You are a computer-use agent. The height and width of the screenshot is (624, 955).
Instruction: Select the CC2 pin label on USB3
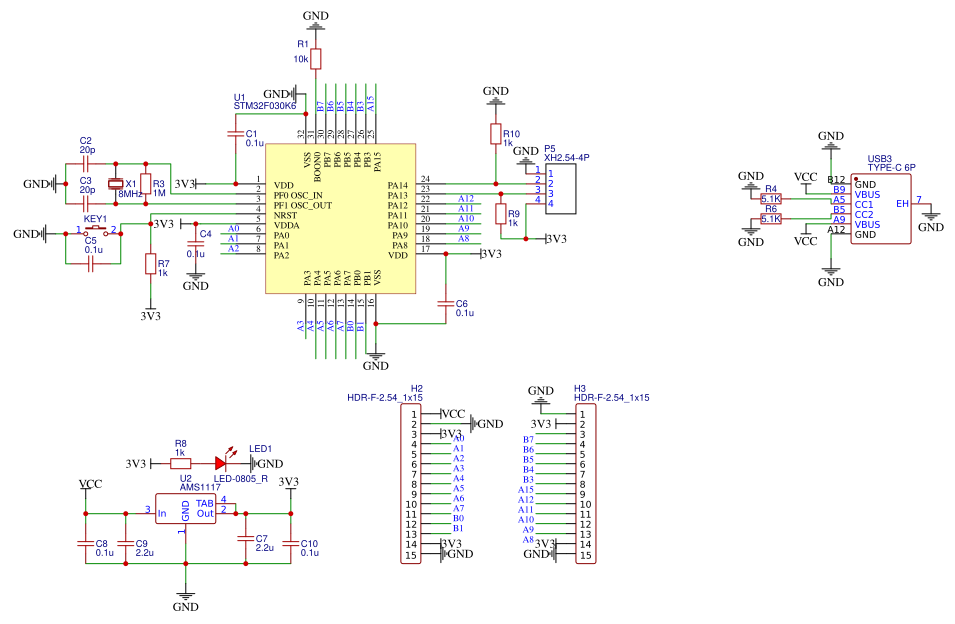(x=864, y=214)
